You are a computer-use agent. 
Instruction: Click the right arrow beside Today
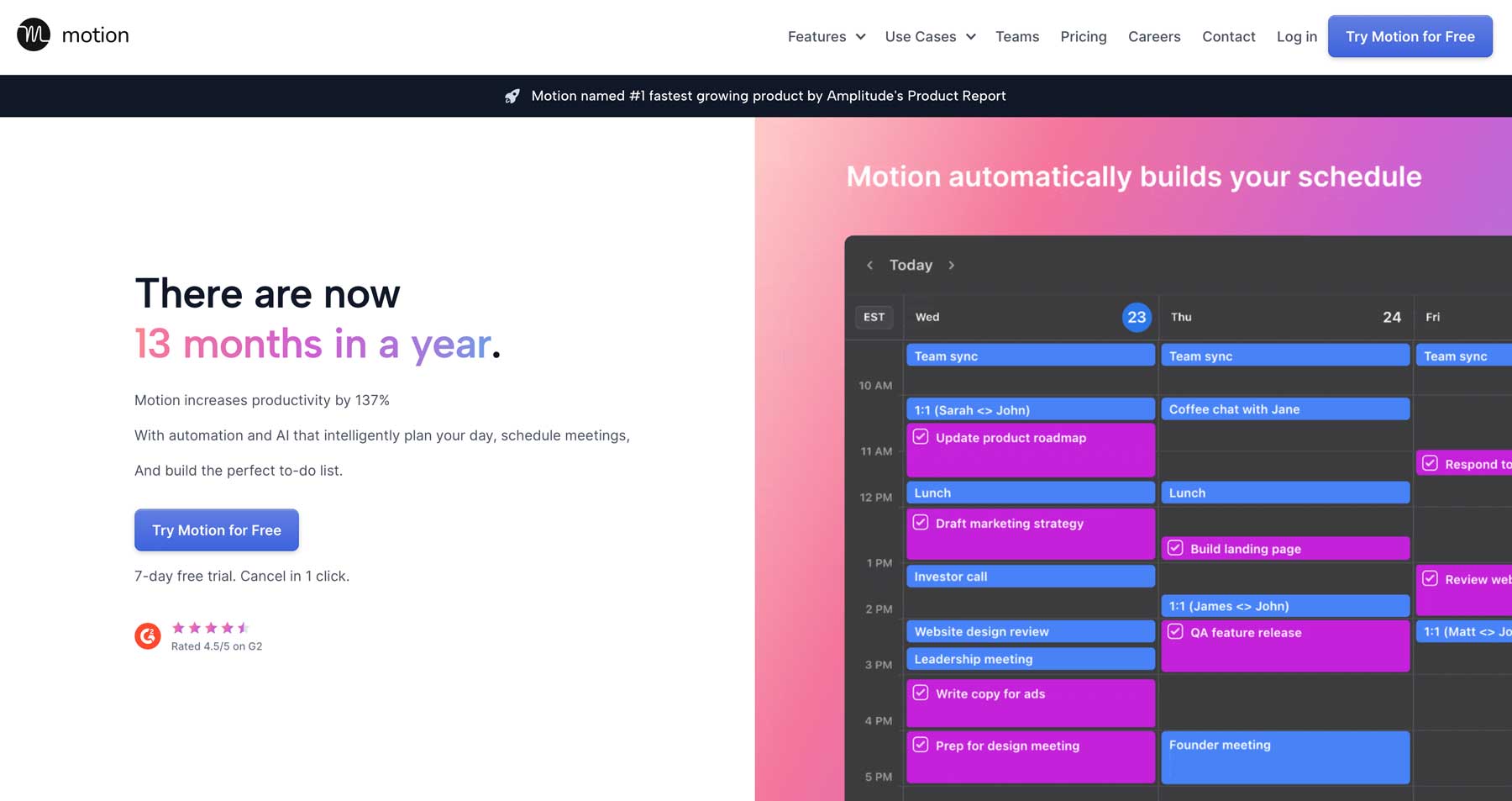[x=952, y=266]
